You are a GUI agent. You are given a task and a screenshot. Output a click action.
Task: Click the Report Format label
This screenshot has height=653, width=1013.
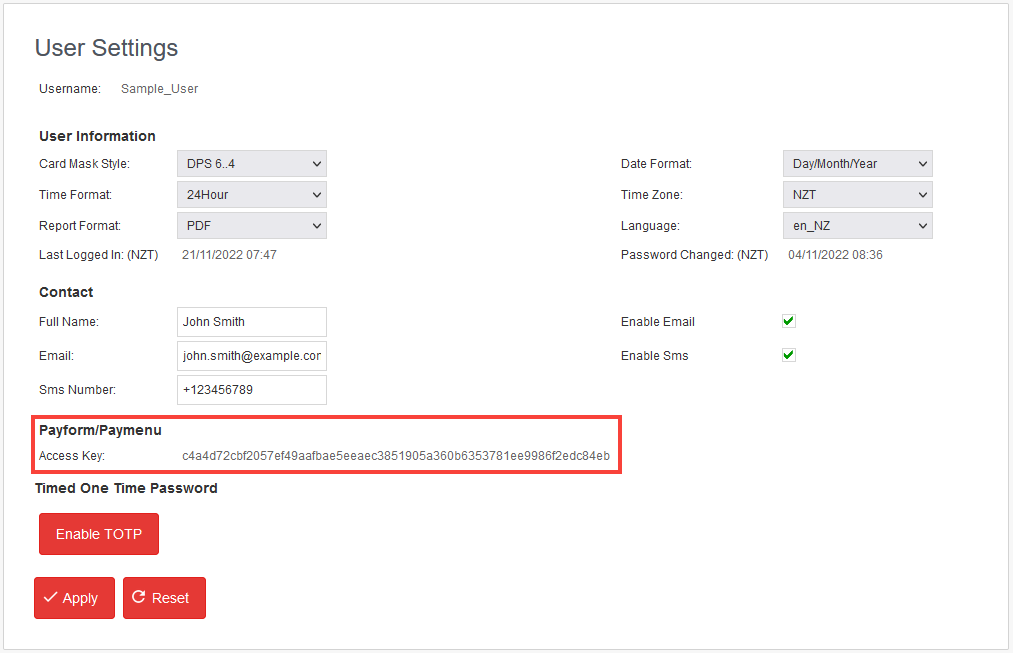[x=79, y=225]
